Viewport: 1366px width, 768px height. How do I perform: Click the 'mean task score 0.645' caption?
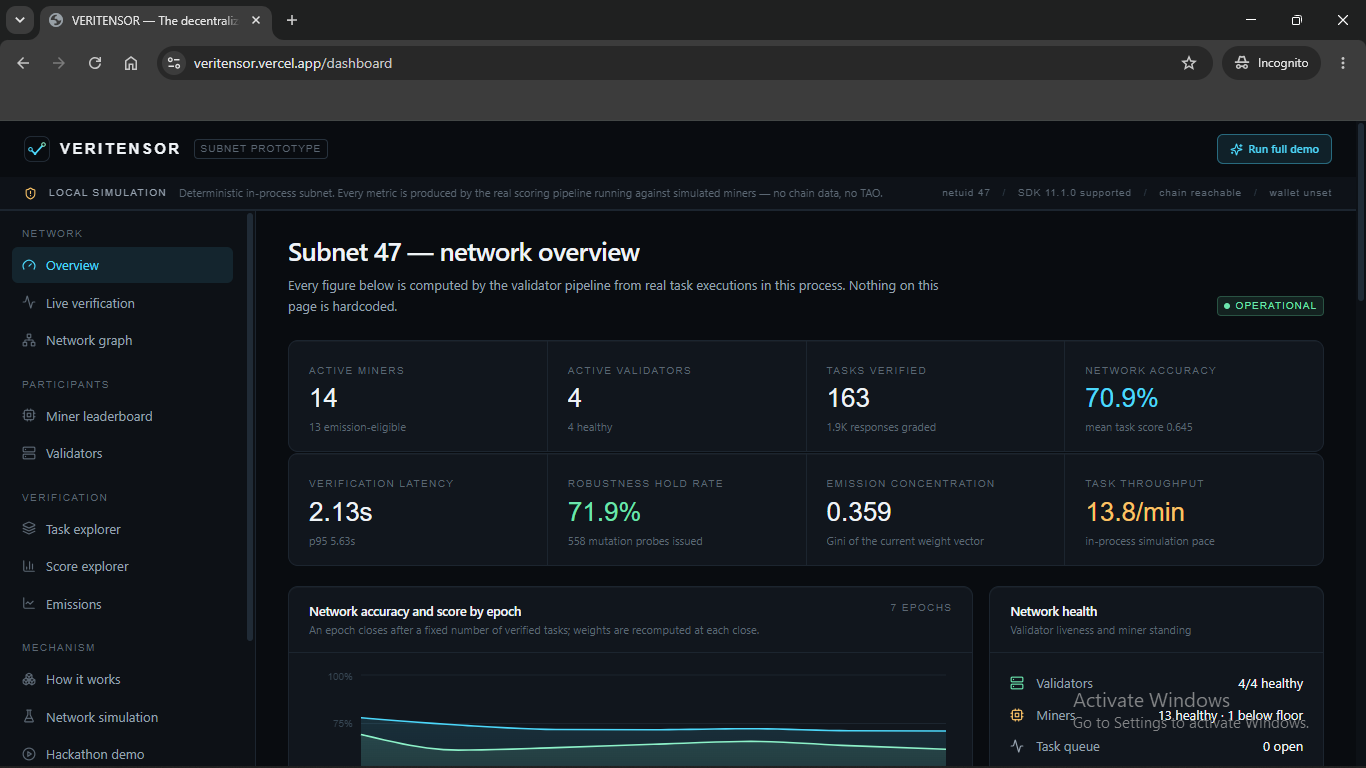click(1139, 427)
